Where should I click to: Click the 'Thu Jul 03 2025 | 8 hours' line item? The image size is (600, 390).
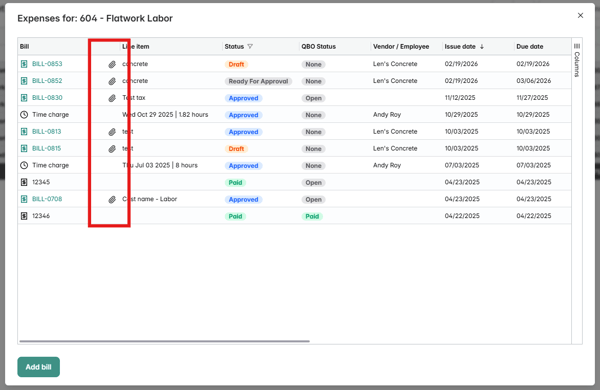click(x=160, y=165)
